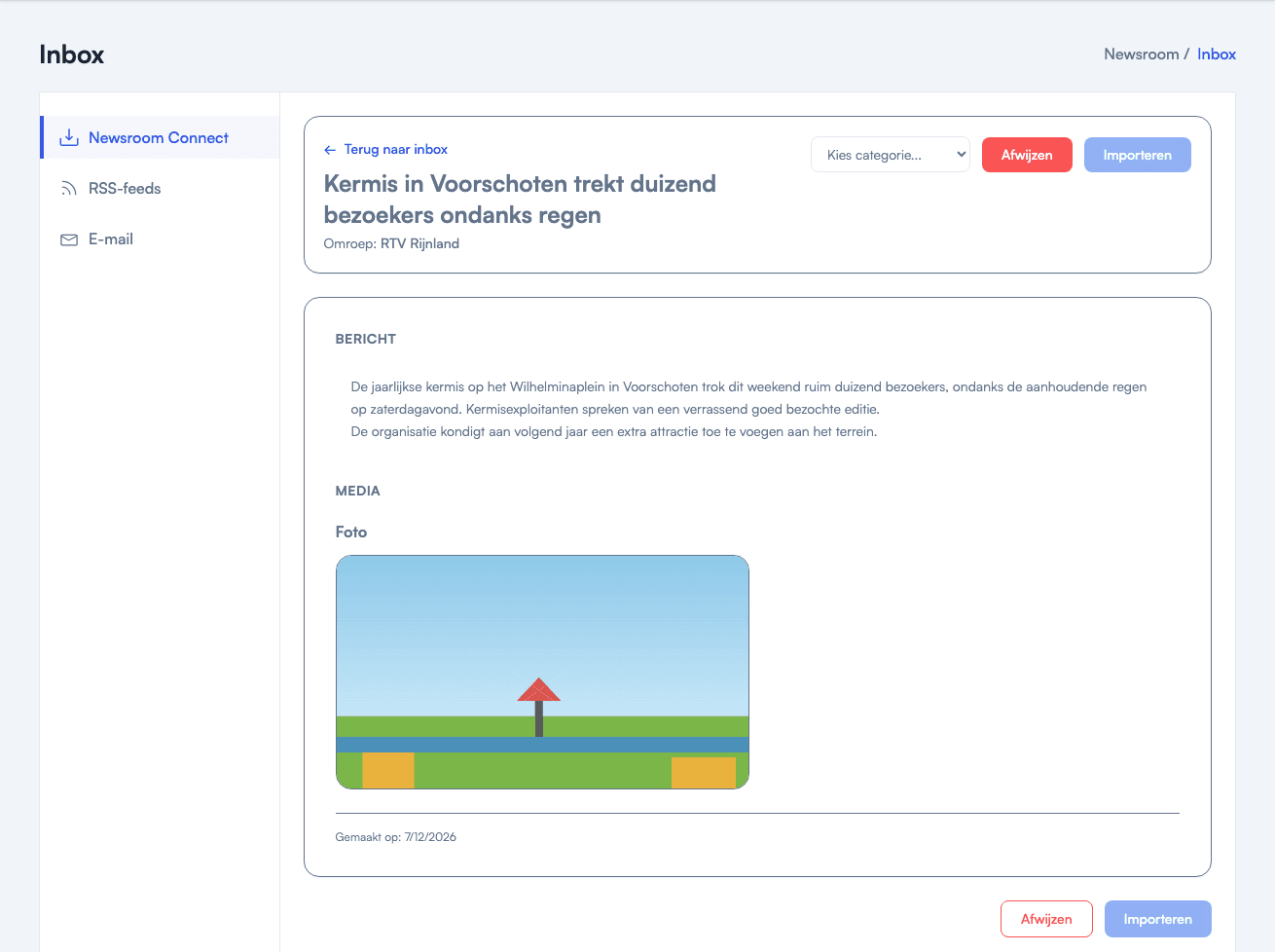Open RSS-feeds sidebar item
This screenshot has width=1275, height=952.
point(160,189)
